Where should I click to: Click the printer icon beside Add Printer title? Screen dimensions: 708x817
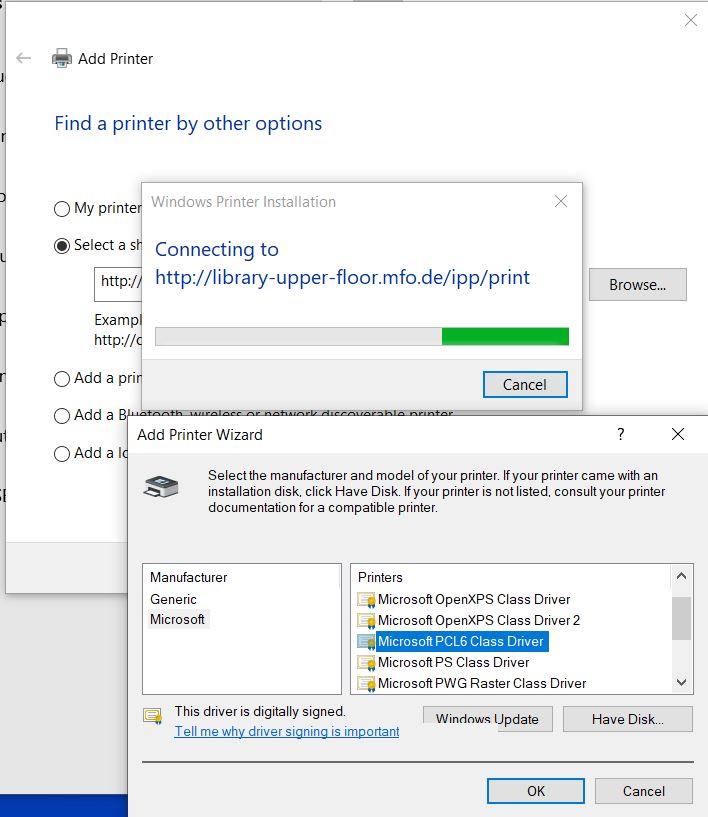coord(61,58)
